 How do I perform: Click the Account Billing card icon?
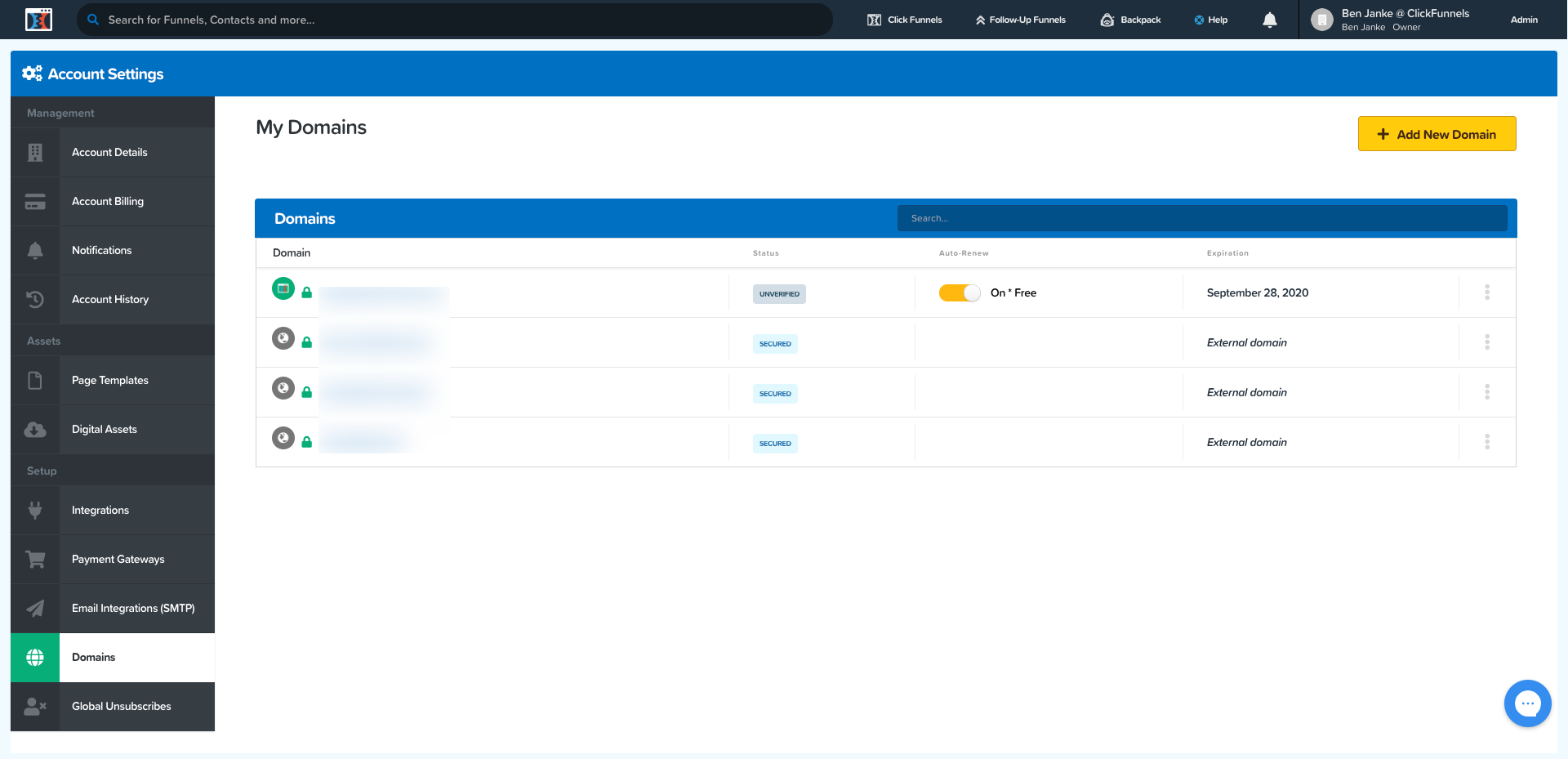pos(35,202)
